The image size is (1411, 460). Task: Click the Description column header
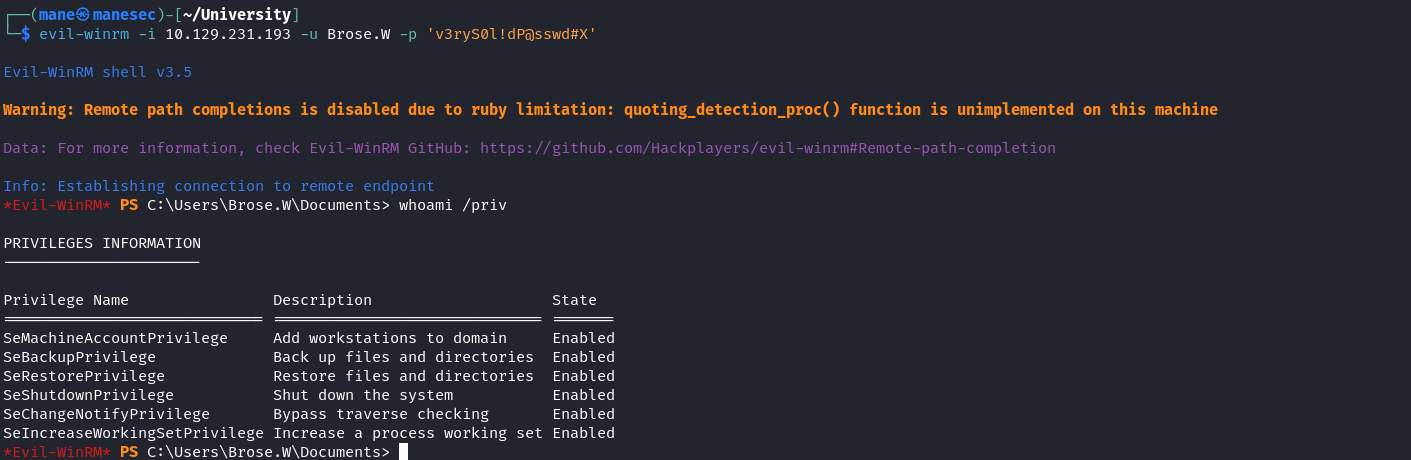click(x=322, y=300)
